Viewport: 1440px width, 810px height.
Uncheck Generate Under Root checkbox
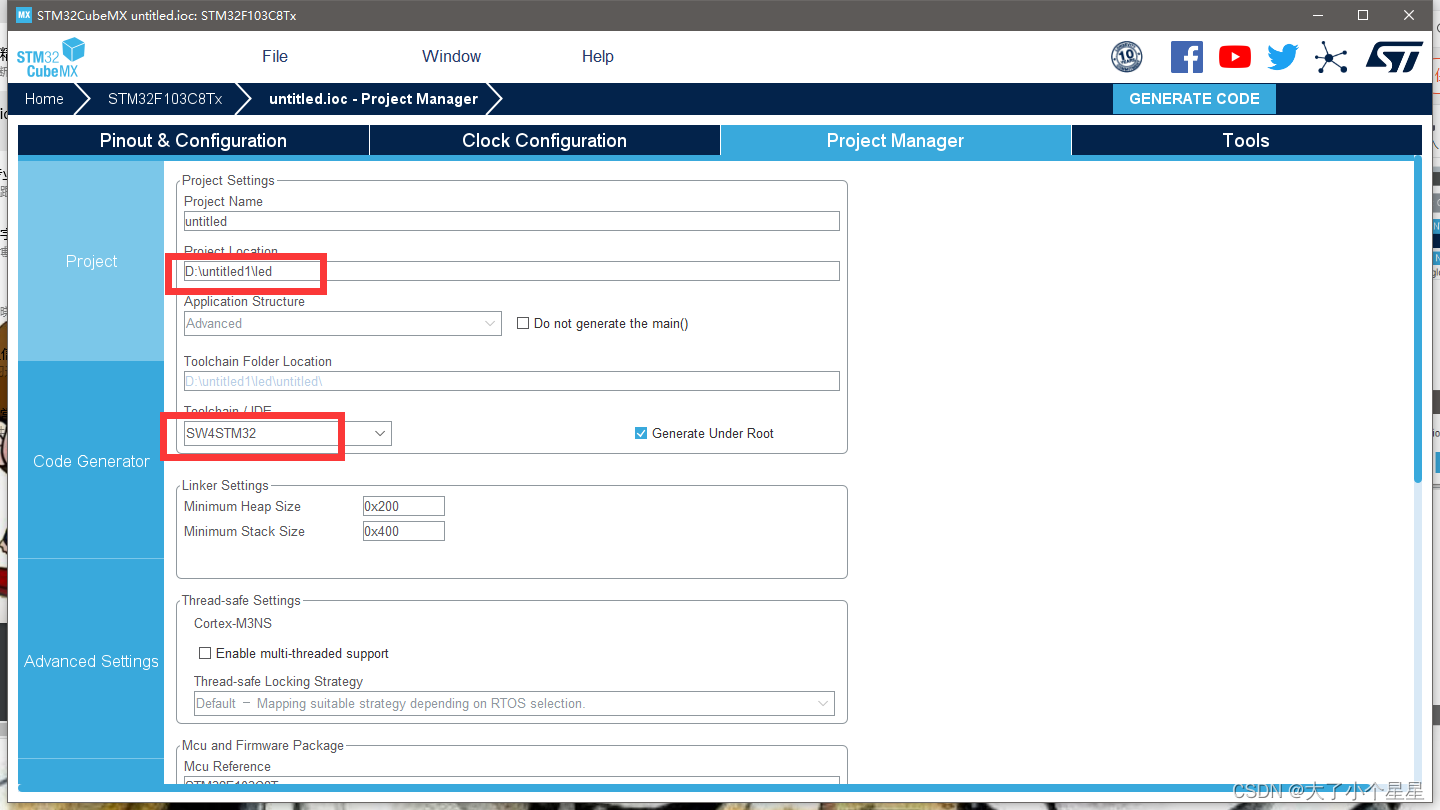[x=641, y=433]
